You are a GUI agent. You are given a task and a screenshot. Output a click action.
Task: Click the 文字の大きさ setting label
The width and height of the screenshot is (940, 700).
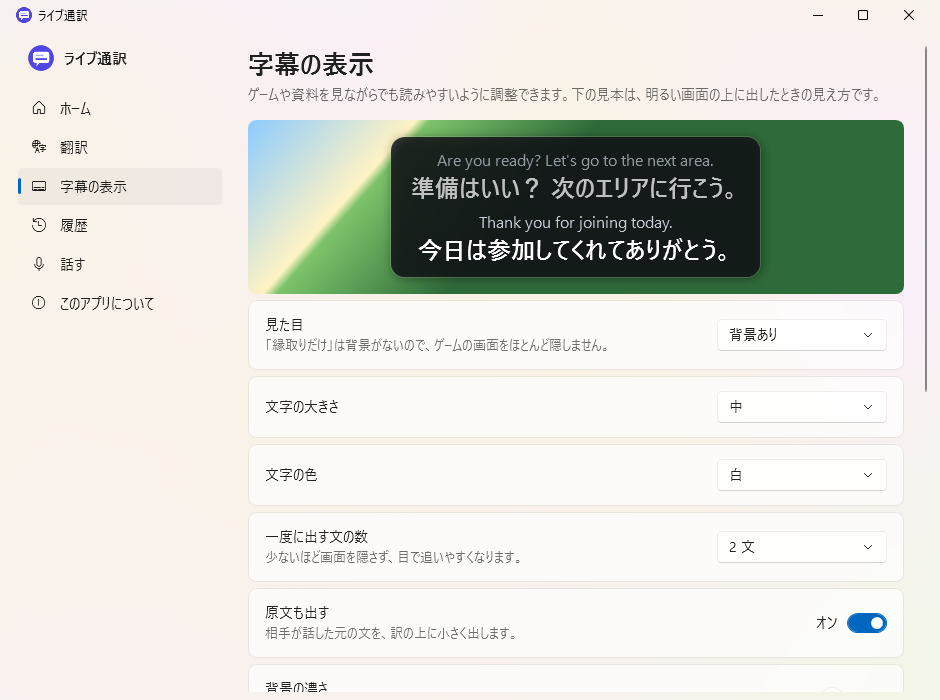302,407
